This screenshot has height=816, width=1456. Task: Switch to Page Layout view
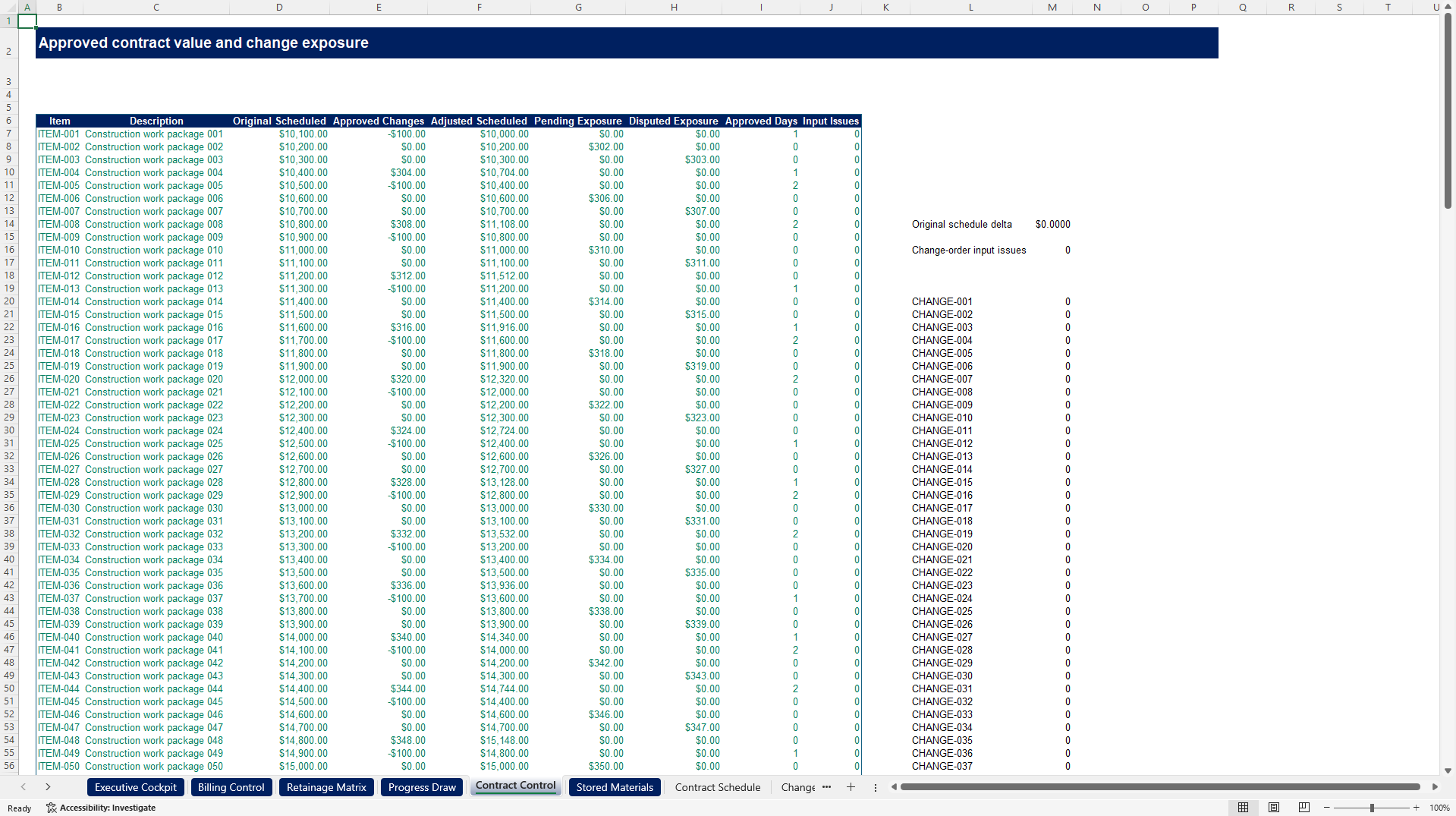(1274, 808)
